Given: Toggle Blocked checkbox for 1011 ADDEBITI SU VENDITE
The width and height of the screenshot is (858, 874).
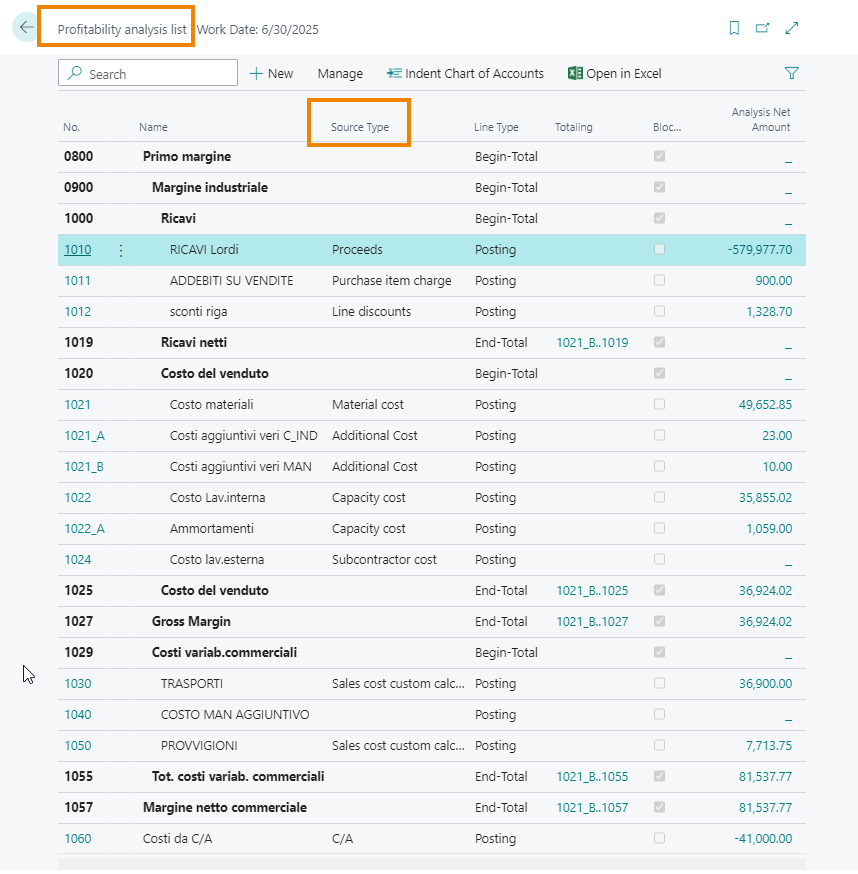Looking at the screenshot, I should point(660,280).
